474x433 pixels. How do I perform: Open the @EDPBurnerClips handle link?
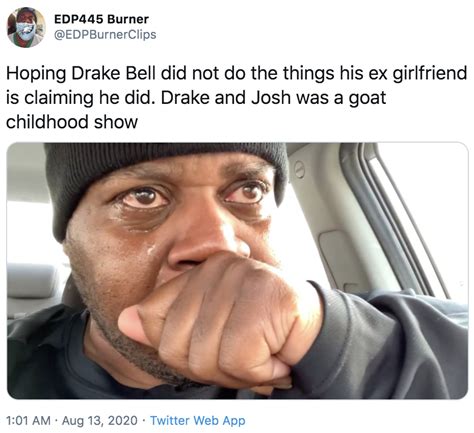105,35
